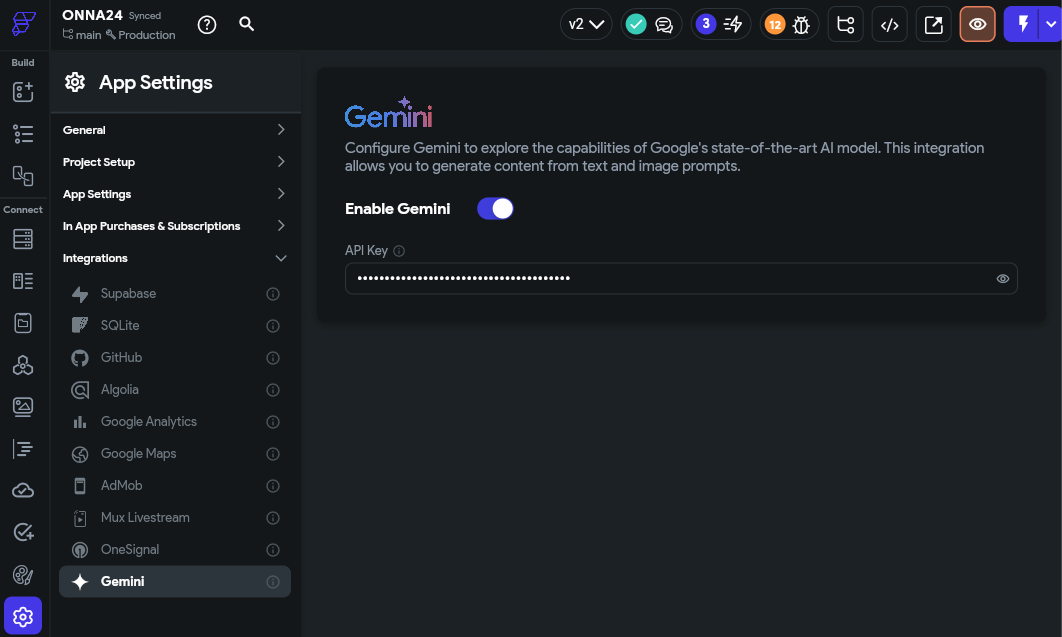Open the help question mark icon

tap(207, 24)
